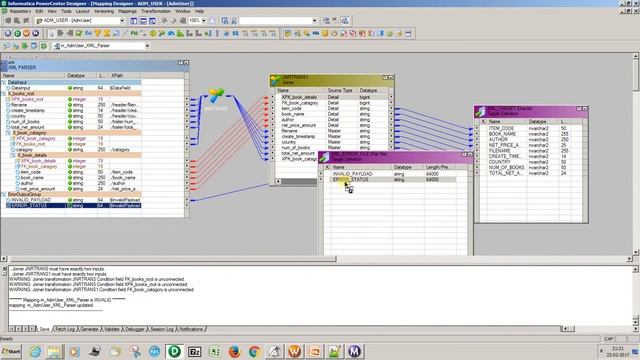Image resolution: width=640 pixels, height=360 pixels.
Task: Open the Layout menu
Action: coord(82,11)
